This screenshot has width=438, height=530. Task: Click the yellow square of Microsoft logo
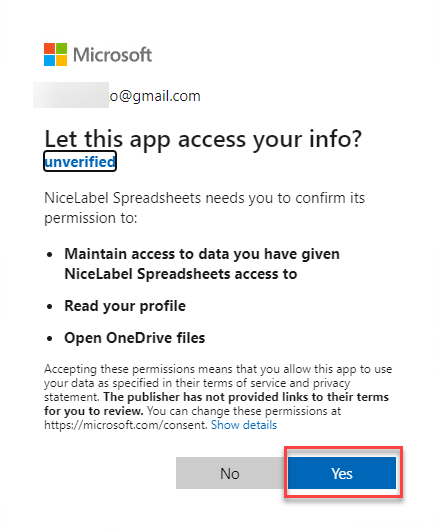(x=61, y=60)
